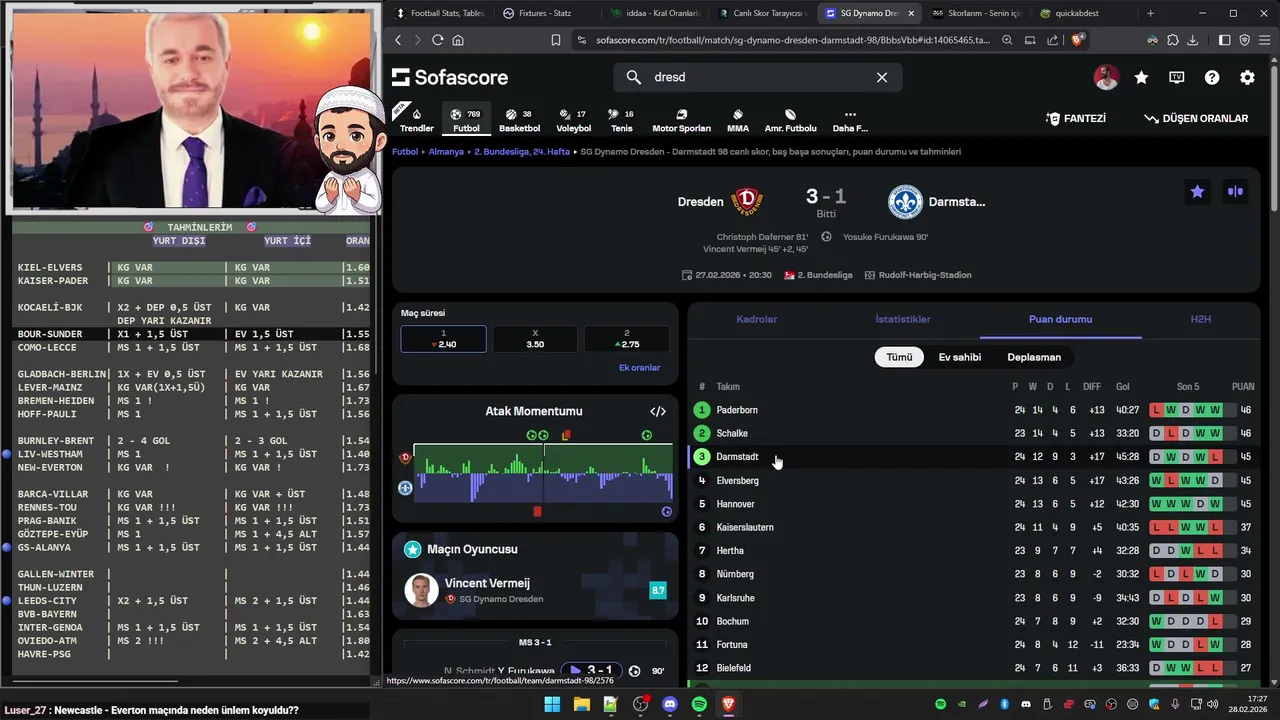Viewport: 1280px width, 720px height.
Task: Switch to the Football Stats, Tables tab
Action: tap(440, 13)
